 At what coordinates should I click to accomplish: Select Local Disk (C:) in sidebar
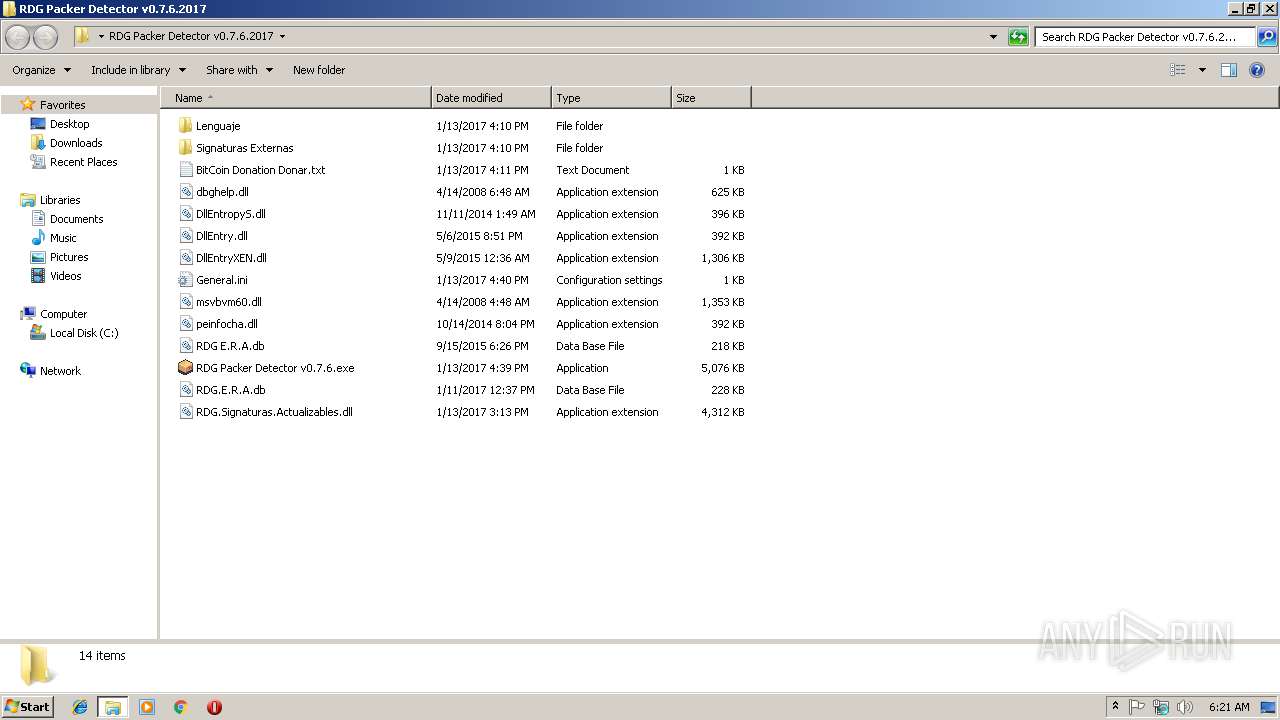click(84, 333)
